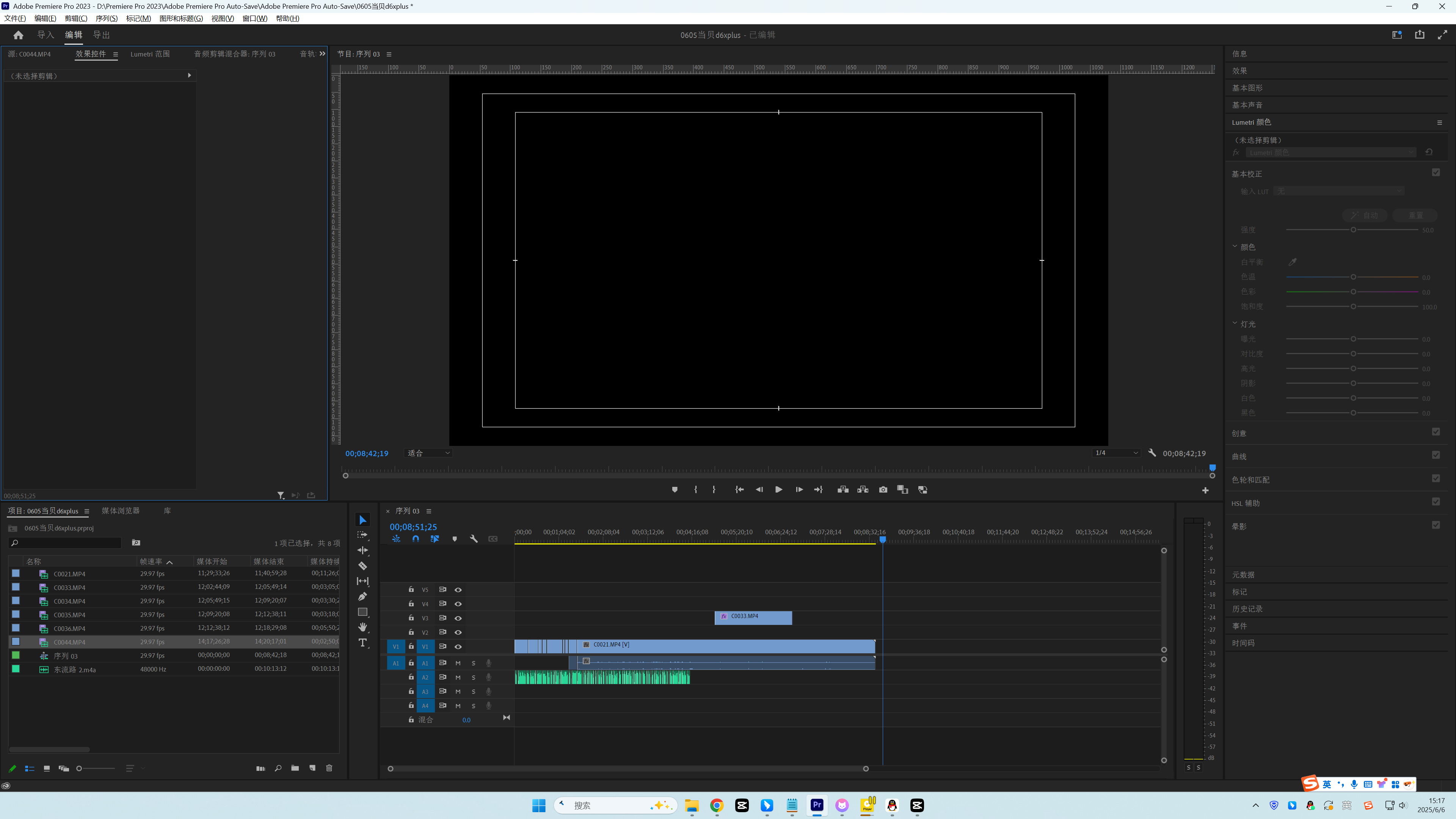
Task: Switch Project panel to List View
Action: pos(30,769)
